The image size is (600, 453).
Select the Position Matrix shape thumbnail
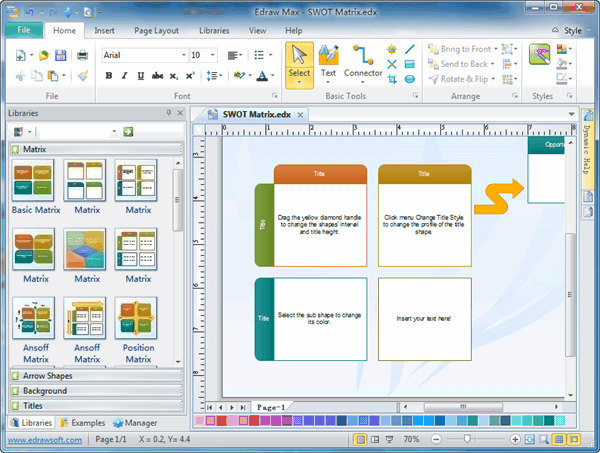tap(135, 320)
